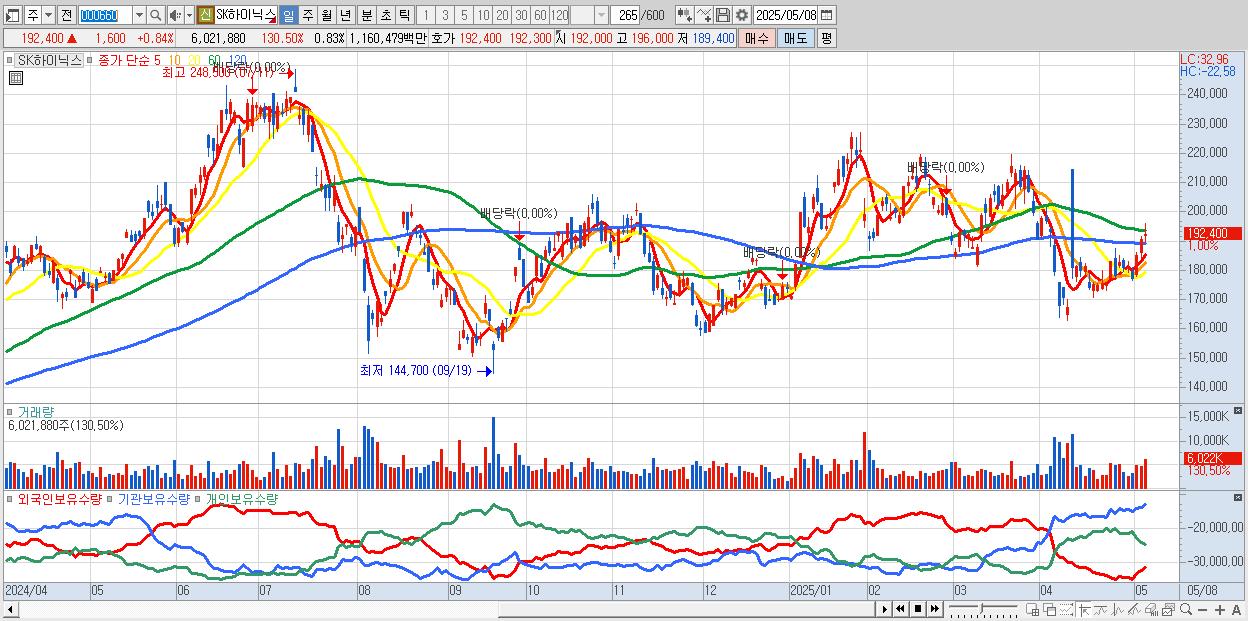This screenshot has width=1248, height=621.
Task: Select the 120 interval button
Action: click(x=560, y=15)
